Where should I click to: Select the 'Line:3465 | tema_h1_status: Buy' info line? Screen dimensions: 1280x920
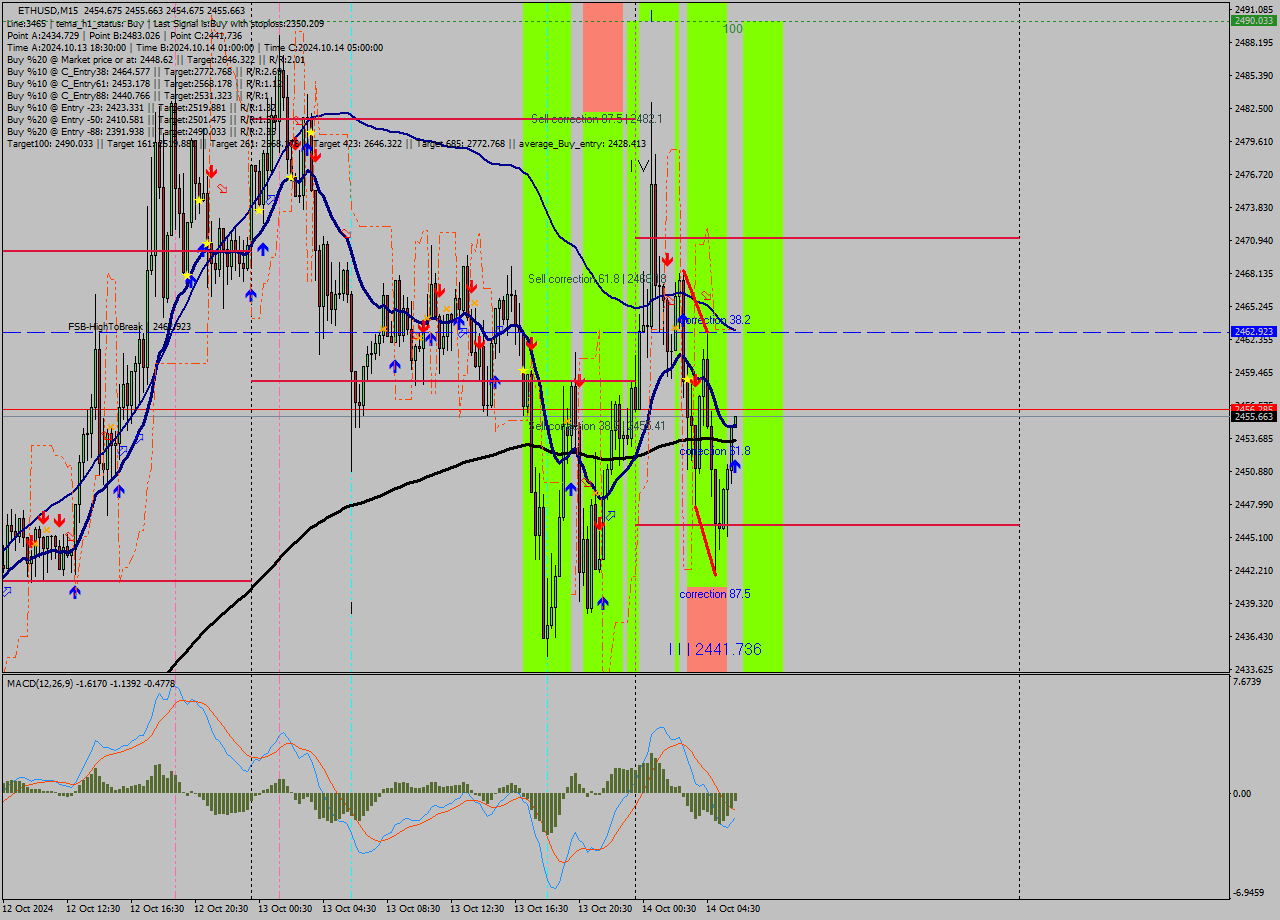pyautogui.click(x=165, y=23)
